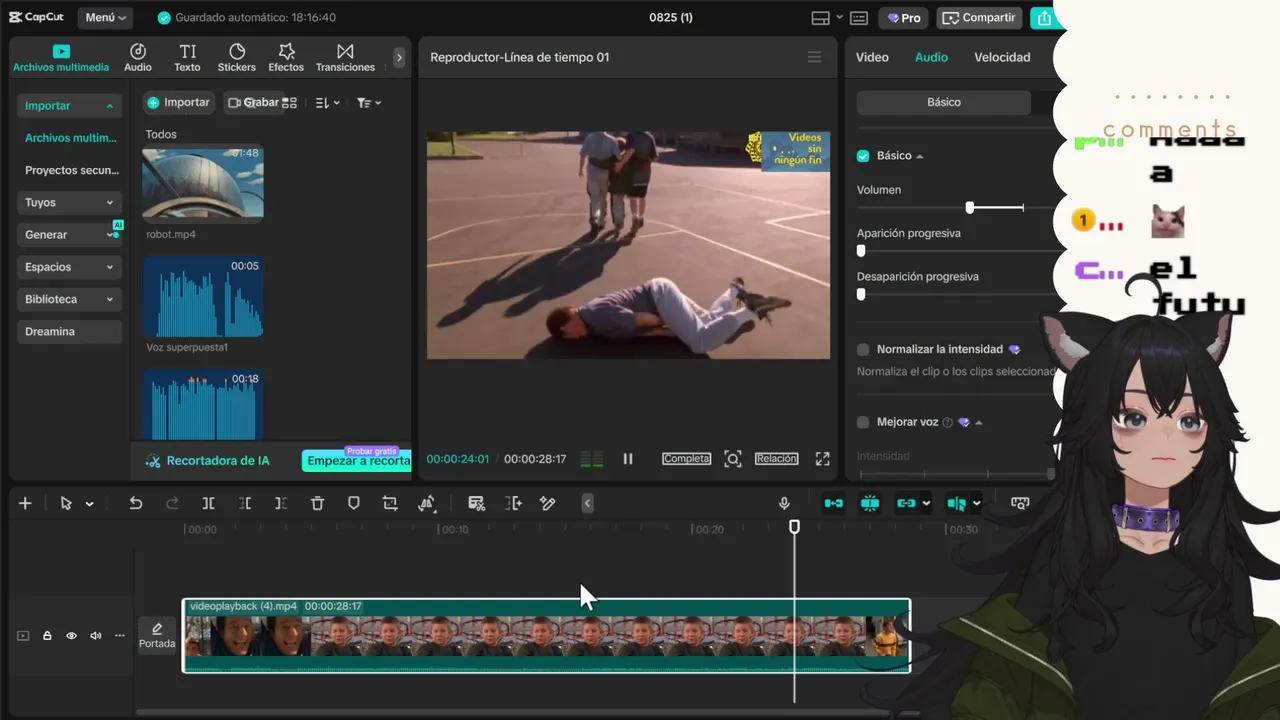Hide the video track with eye icon

(x=71, y=636)
